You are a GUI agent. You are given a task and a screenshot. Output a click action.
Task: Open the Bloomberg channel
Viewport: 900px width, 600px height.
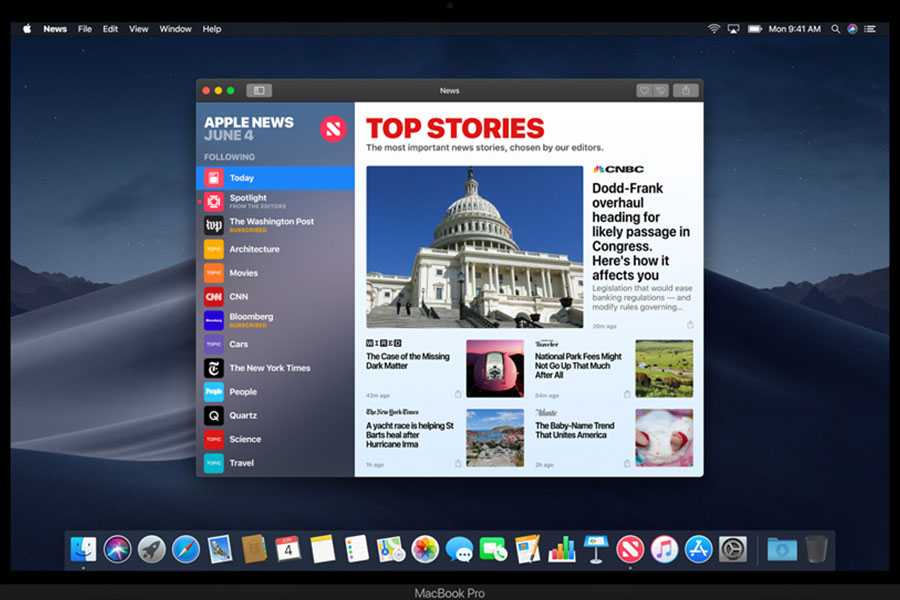point(276,320)
